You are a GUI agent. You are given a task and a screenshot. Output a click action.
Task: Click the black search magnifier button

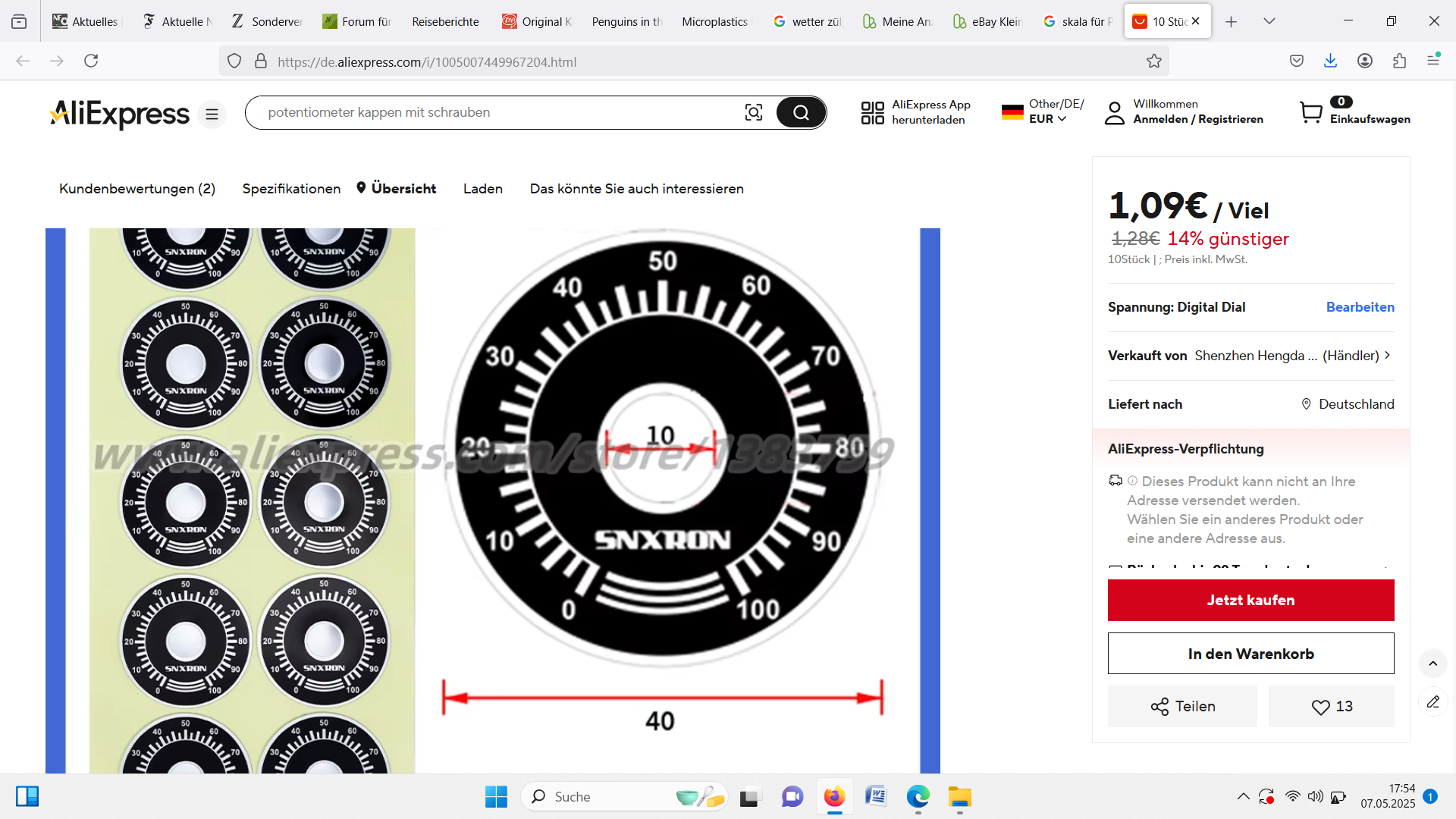click(801, 113)
